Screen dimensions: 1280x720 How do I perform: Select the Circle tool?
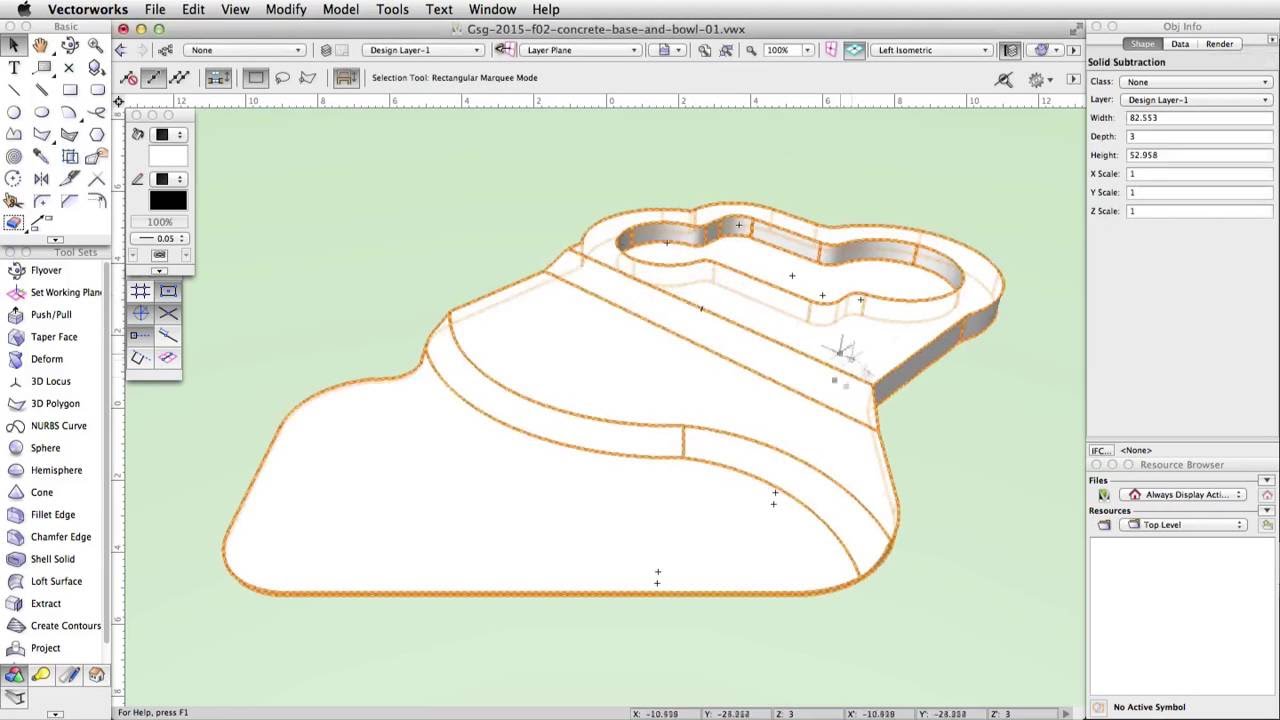[x=14, y=112]
